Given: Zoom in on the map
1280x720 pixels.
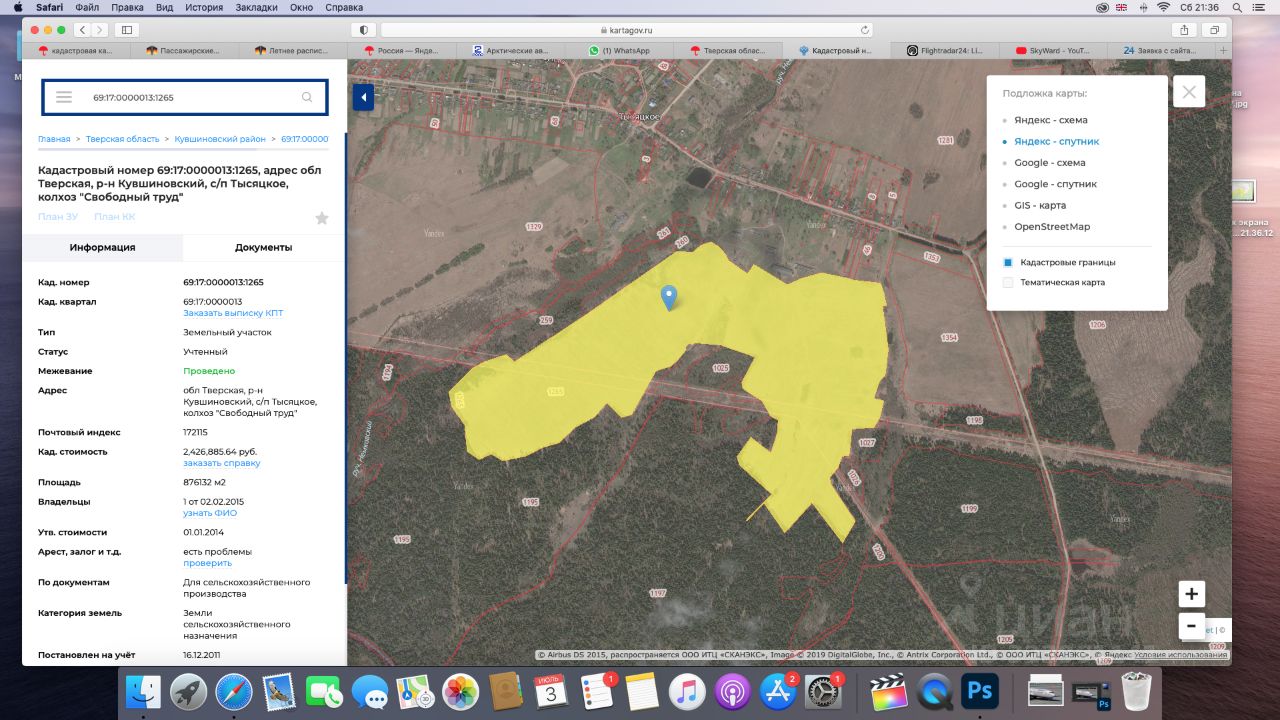Looking at the screenshot, I should coord(1191,594).
